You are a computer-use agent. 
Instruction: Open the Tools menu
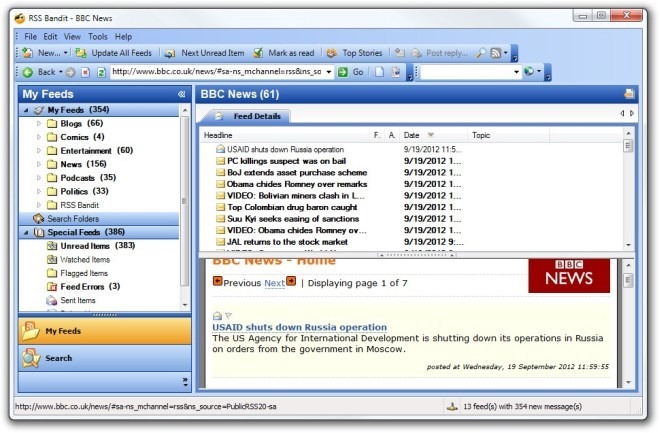click(98, 37)
